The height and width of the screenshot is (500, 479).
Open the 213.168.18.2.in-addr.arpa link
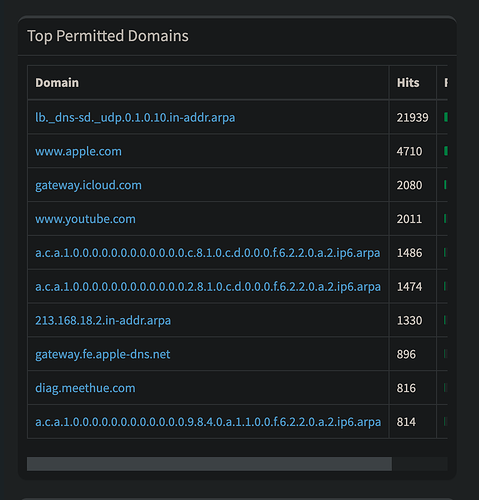(103, 320)
